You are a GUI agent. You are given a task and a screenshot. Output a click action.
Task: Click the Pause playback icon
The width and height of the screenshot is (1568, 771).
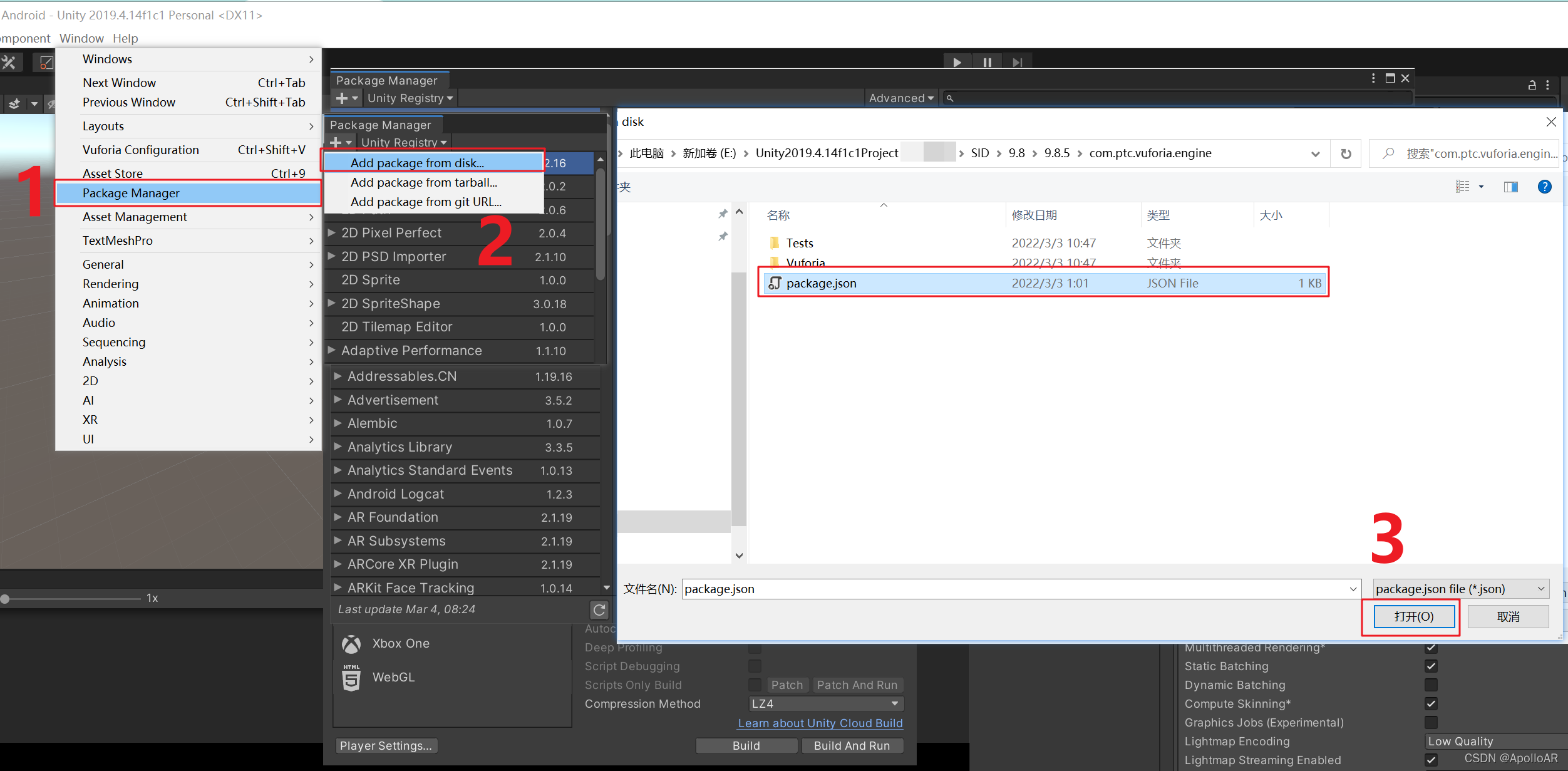(x=987, y=62)
